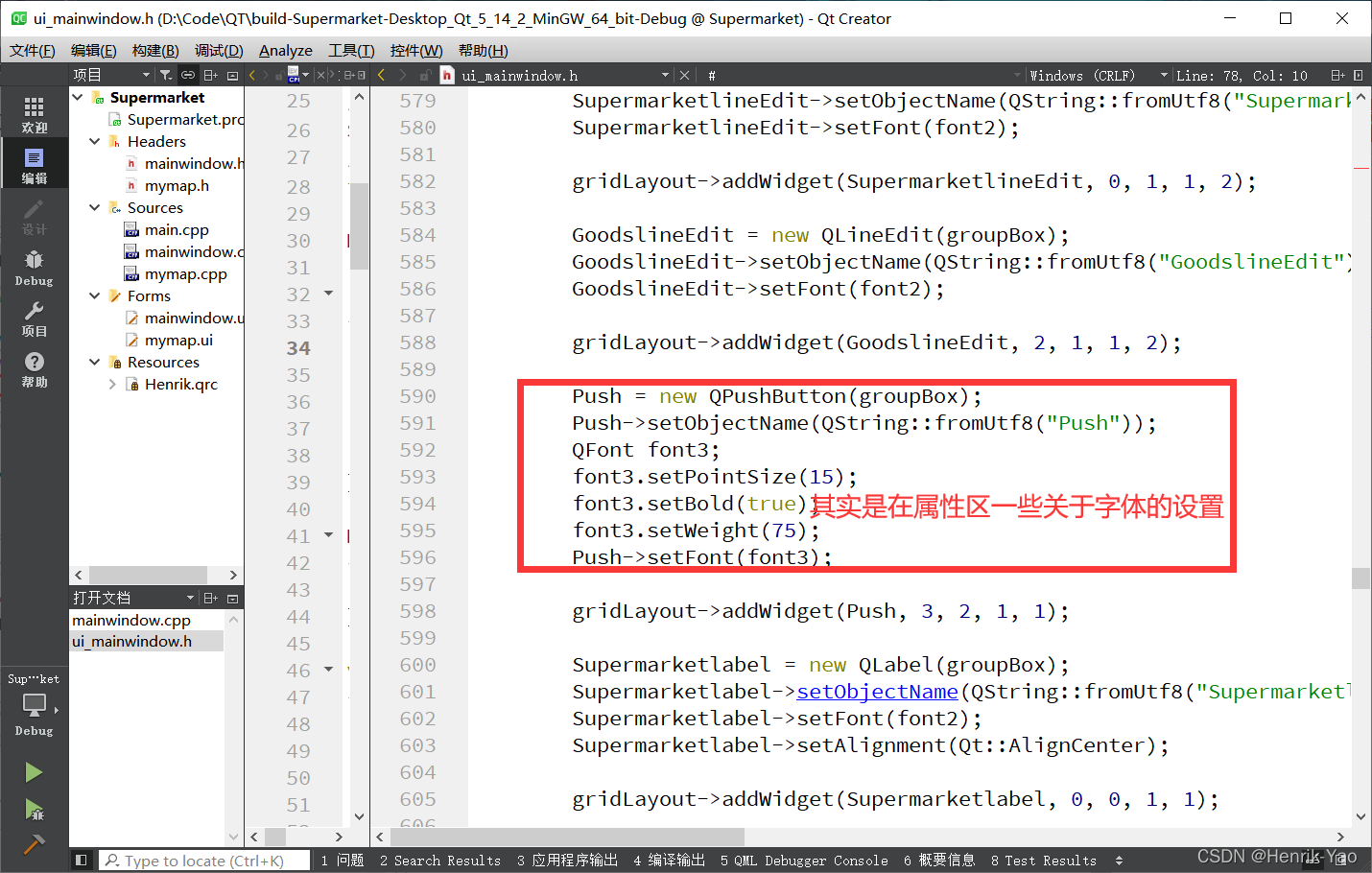Open the 帮助(H) menu
Screen dimensions: 1372x873
484,50
